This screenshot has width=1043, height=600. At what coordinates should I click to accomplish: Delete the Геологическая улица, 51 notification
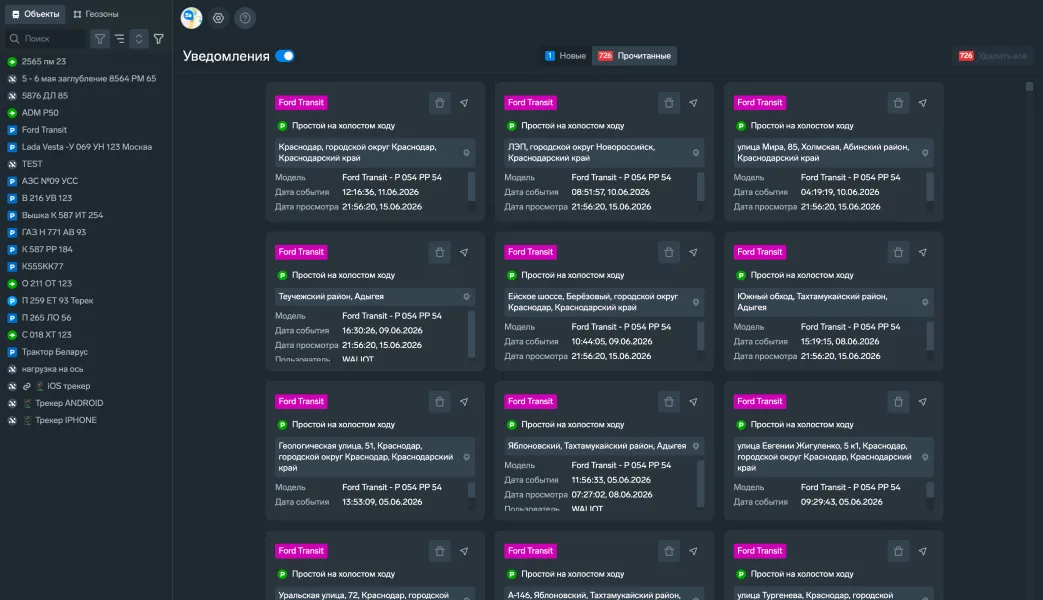click(440, 402)
